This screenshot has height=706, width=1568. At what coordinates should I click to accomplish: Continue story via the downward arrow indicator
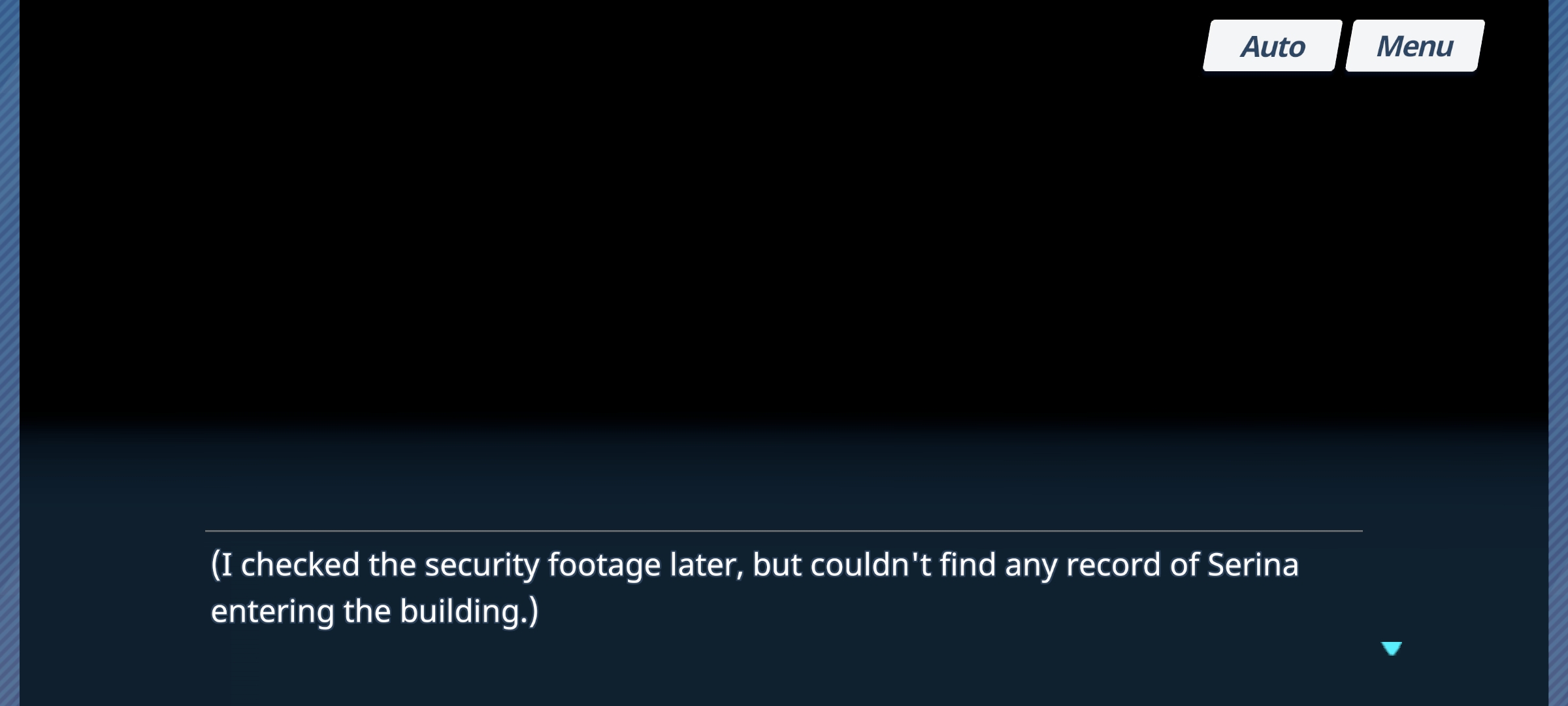pyautogui.click(x=1391, y=648)
